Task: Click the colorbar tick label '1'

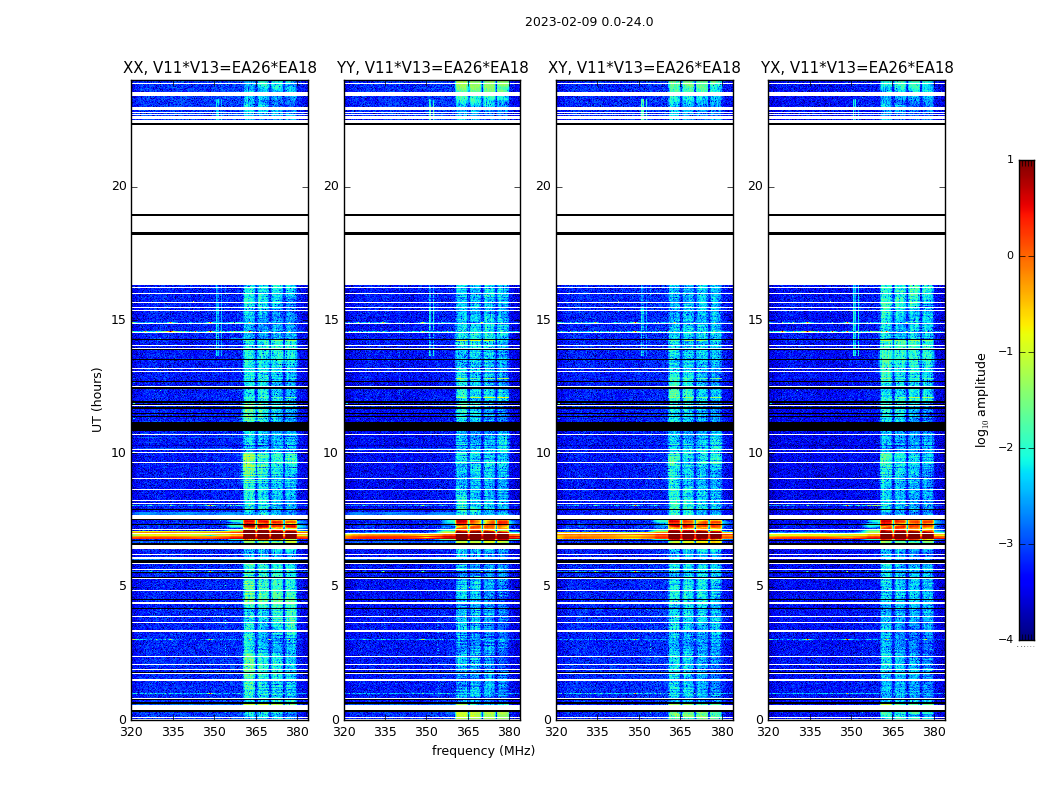Action: click(x=1010, y=160)
